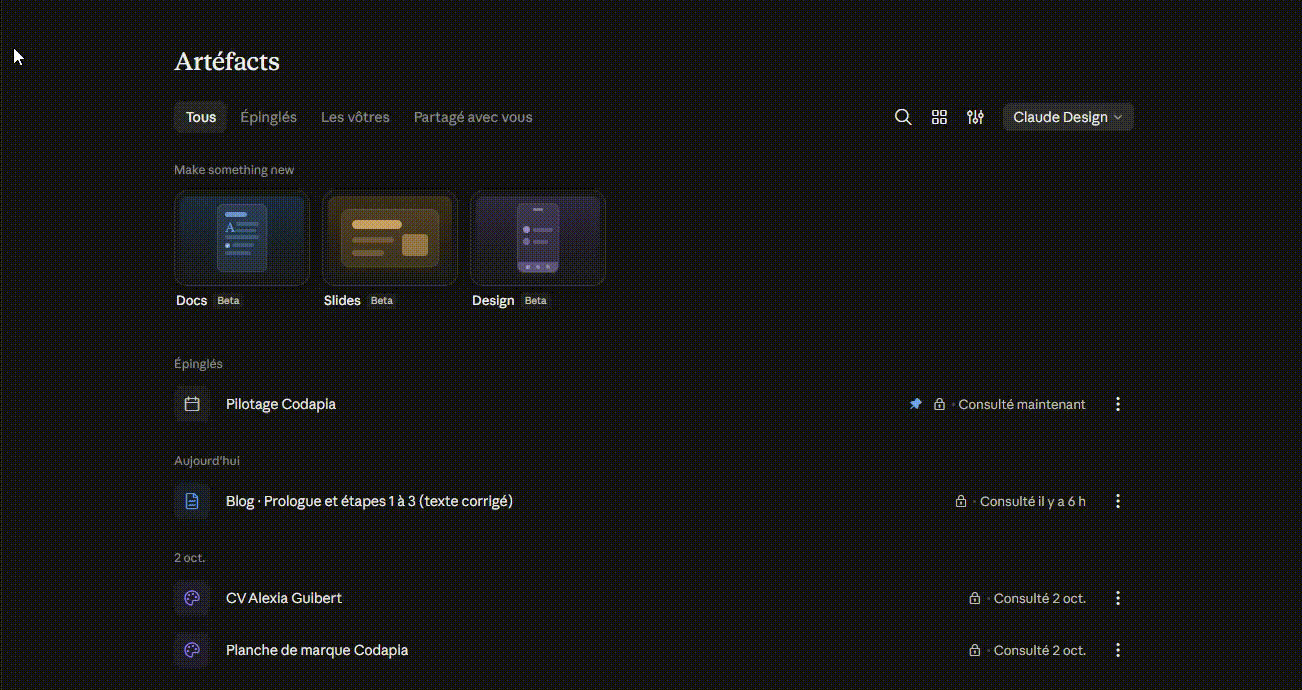The image size is (1302, 690).
Task: Open Blog · Prologue et étapes 1 à 3
Action: pos(369,501)
